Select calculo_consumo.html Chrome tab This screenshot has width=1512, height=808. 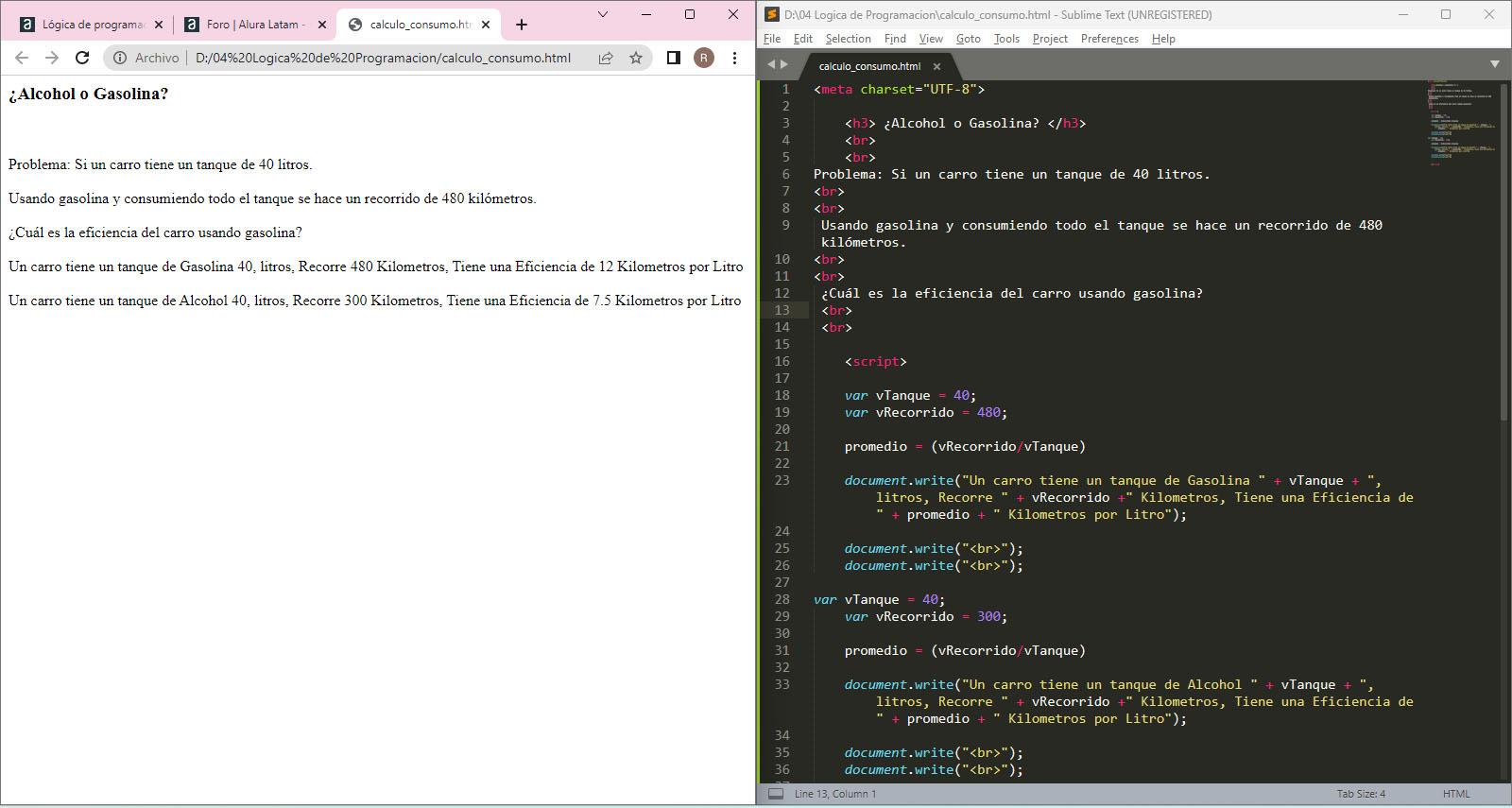[420, 25]
